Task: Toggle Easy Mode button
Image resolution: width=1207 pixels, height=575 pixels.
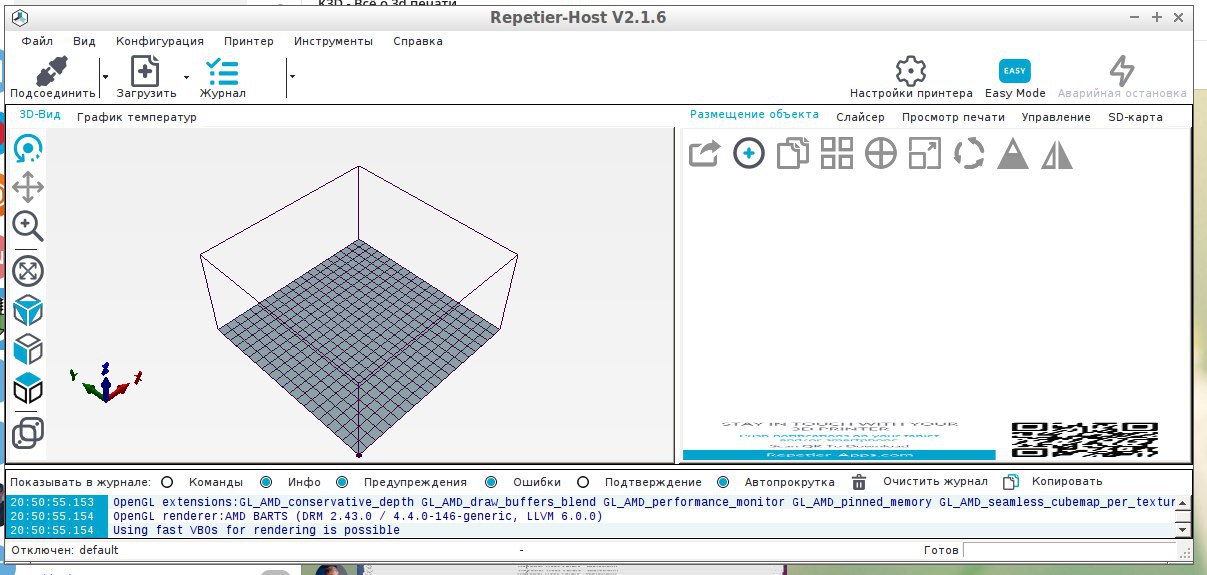Action: 1015,71
